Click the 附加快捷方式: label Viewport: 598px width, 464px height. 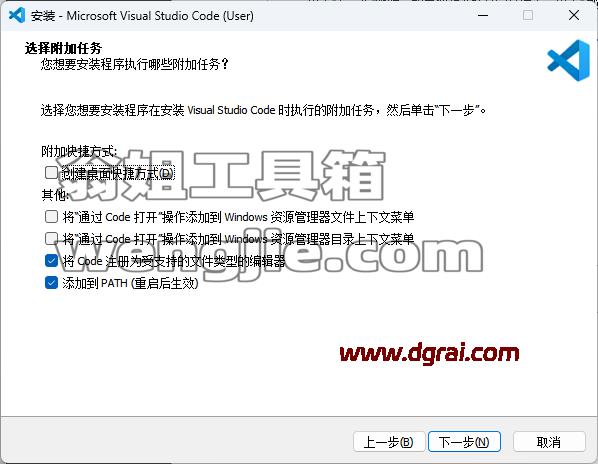[79, 151]
